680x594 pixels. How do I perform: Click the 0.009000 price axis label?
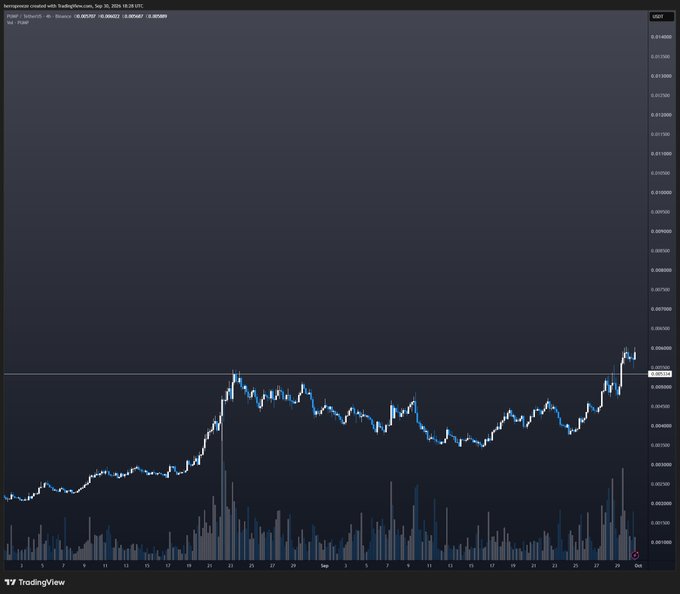click(661, 232)
